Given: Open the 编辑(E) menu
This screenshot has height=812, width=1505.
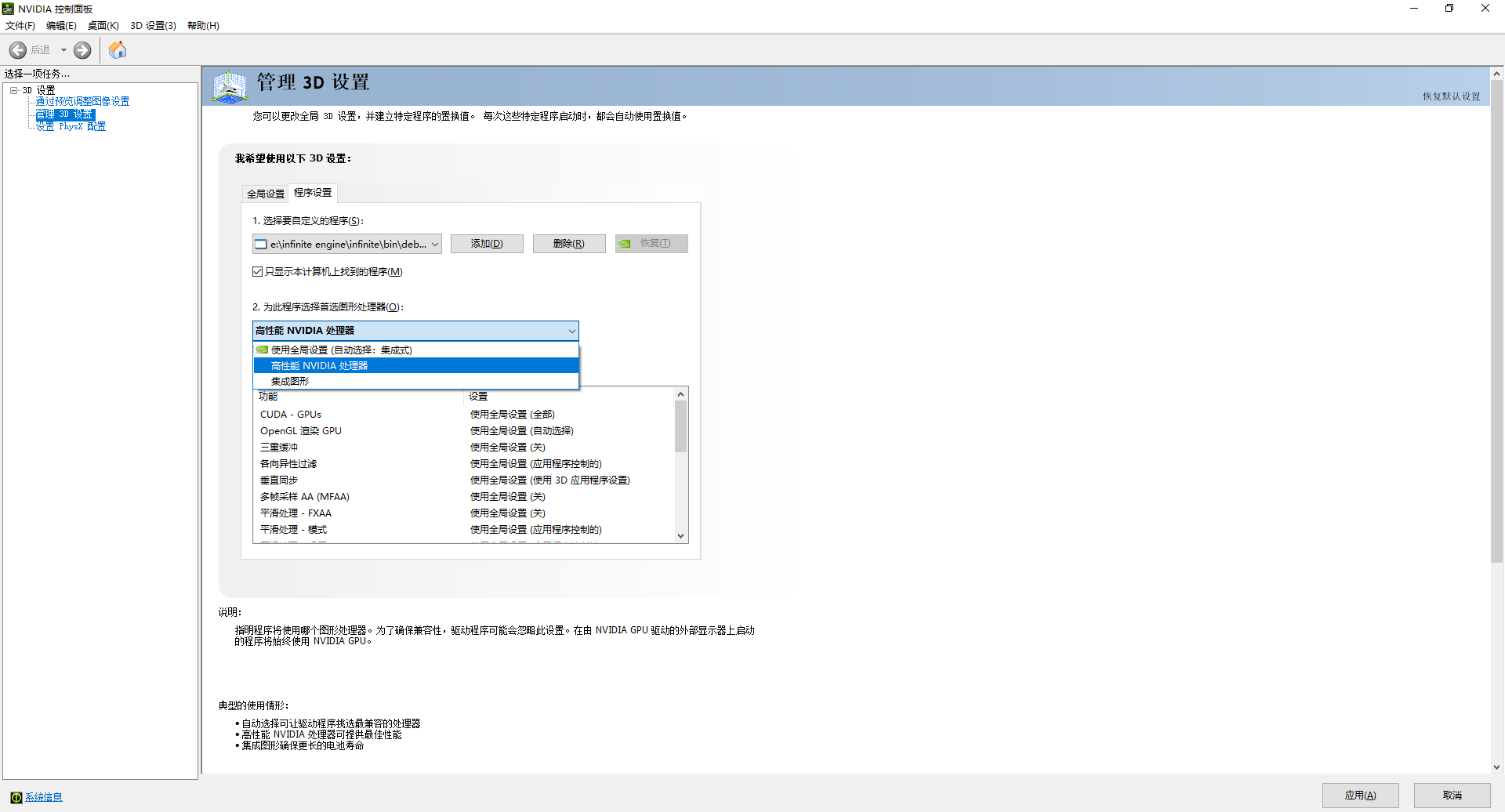Looking at the screenshot, I should (61, 26).
